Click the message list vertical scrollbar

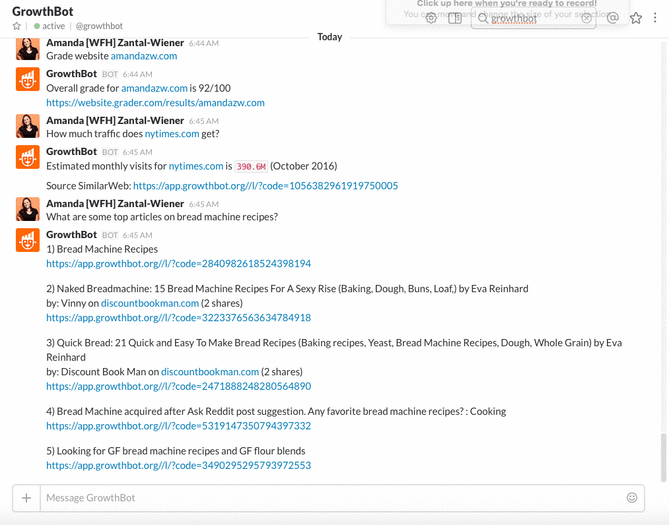pos(663,457)
